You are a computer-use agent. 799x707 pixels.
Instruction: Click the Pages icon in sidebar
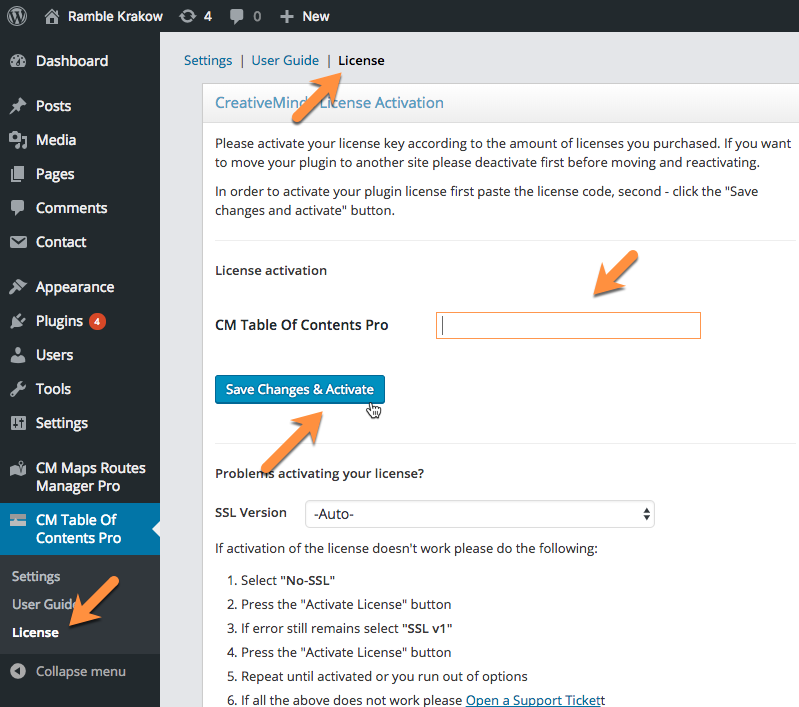(x=18, y=174)
